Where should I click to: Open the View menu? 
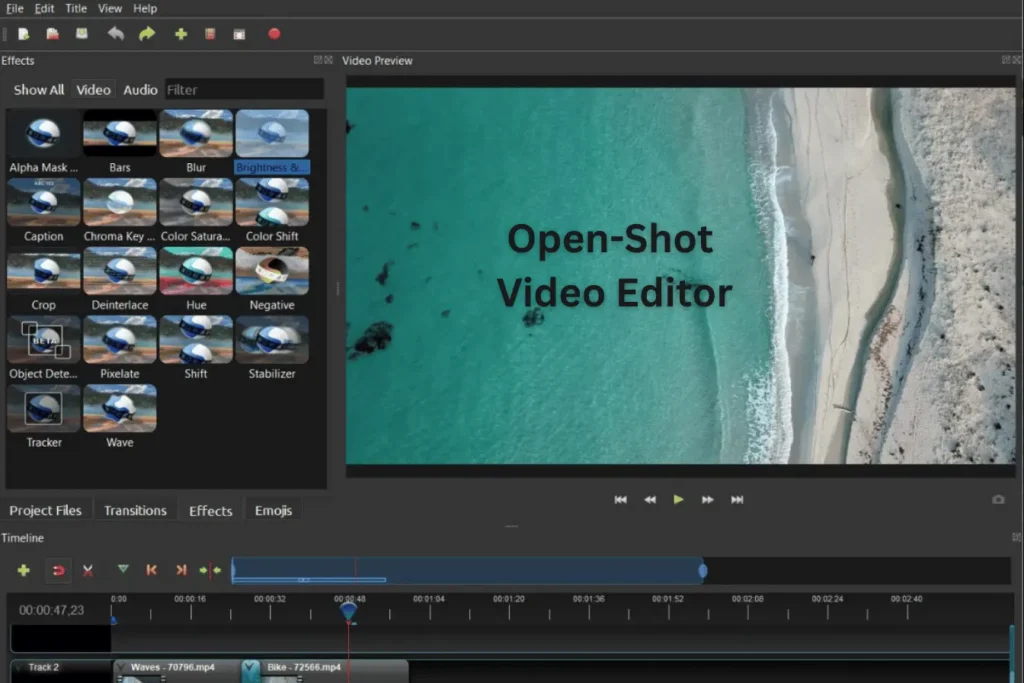[x=110, y=8]
